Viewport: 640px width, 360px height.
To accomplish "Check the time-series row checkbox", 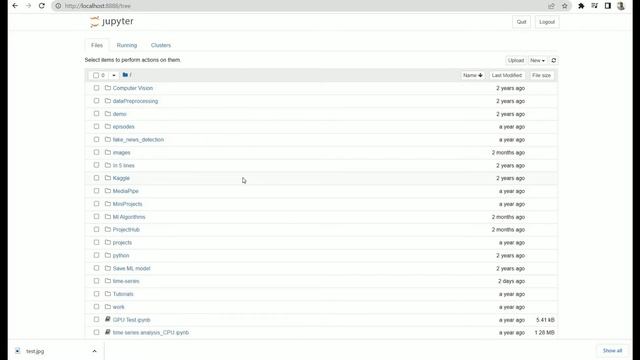I will pos(96,281).
